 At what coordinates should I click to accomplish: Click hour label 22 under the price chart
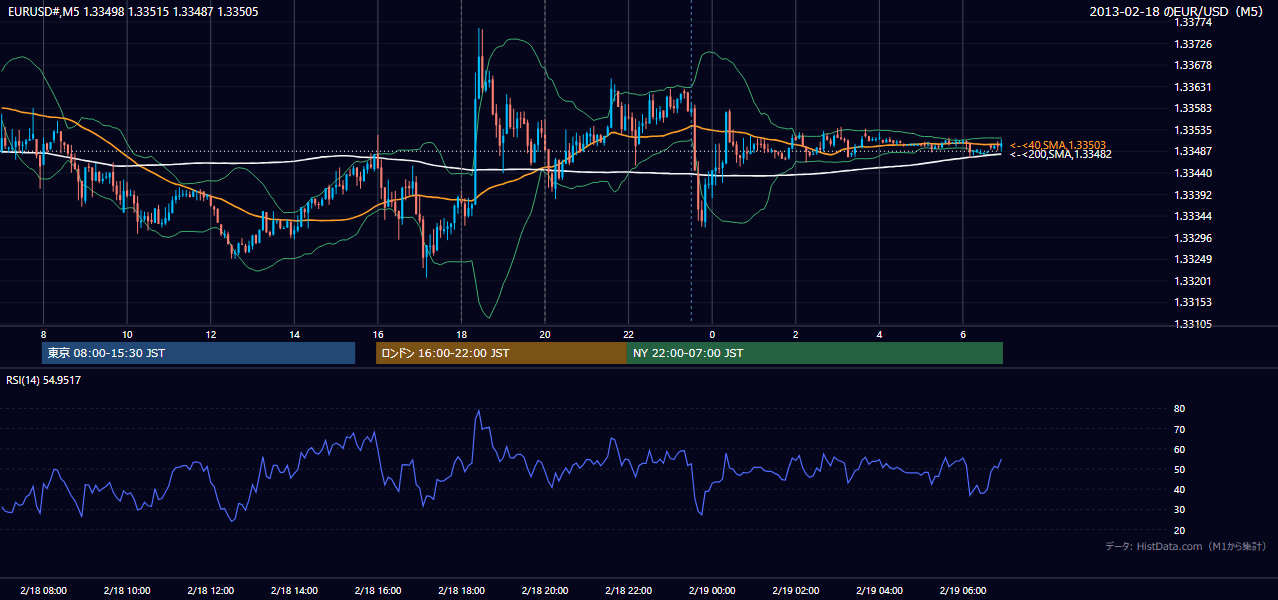tap(628, 334)
